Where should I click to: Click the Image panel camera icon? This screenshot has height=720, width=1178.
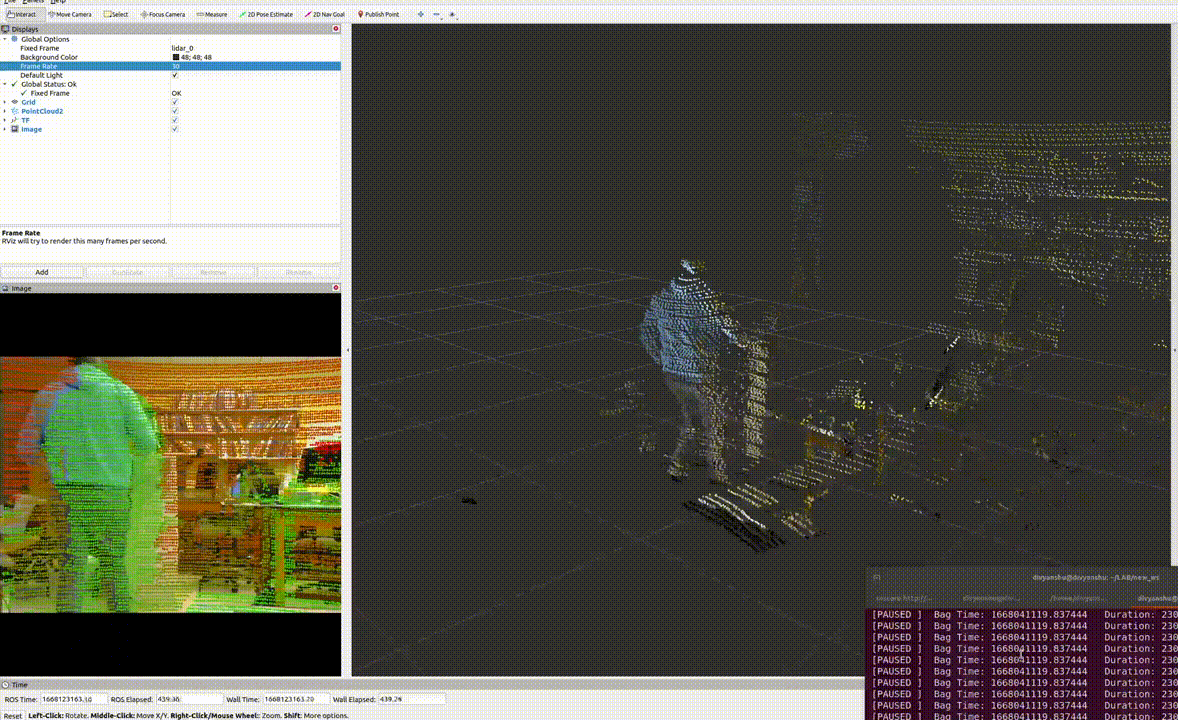click(5, 288)
